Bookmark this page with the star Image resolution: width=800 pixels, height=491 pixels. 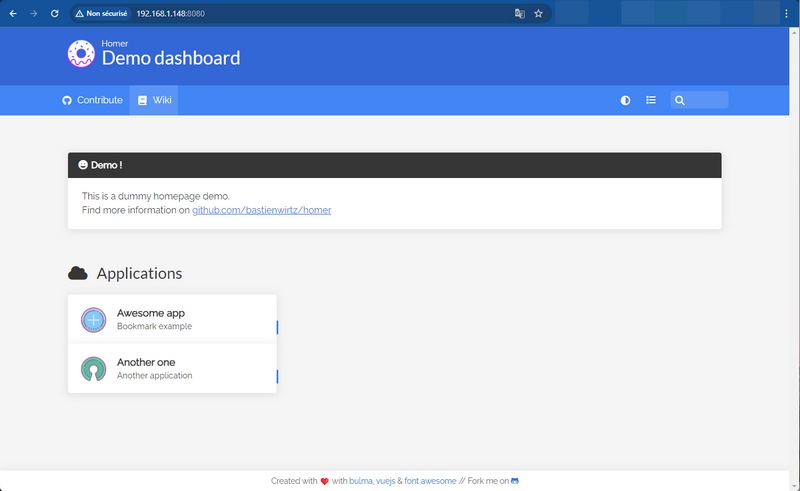(x=538, y=14)
